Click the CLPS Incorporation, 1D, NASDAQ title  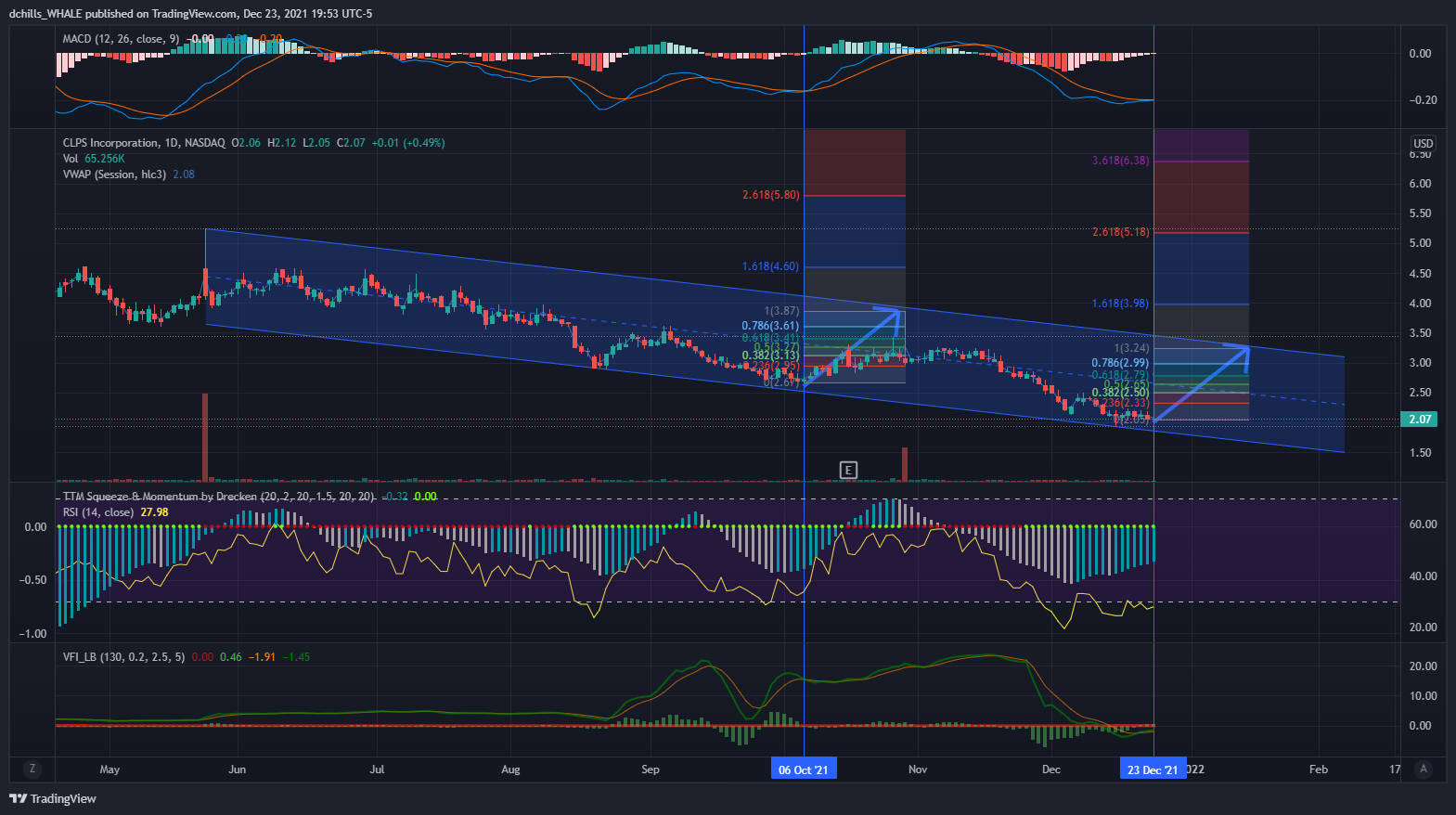(x=144, y=143)
